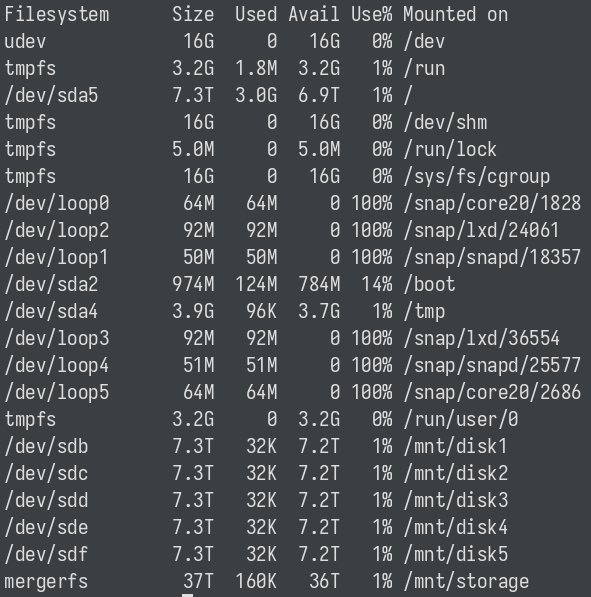Select the mergerfs filesystem name
The height and width of the screenshot is (597, 591).
tap(46, 582)
